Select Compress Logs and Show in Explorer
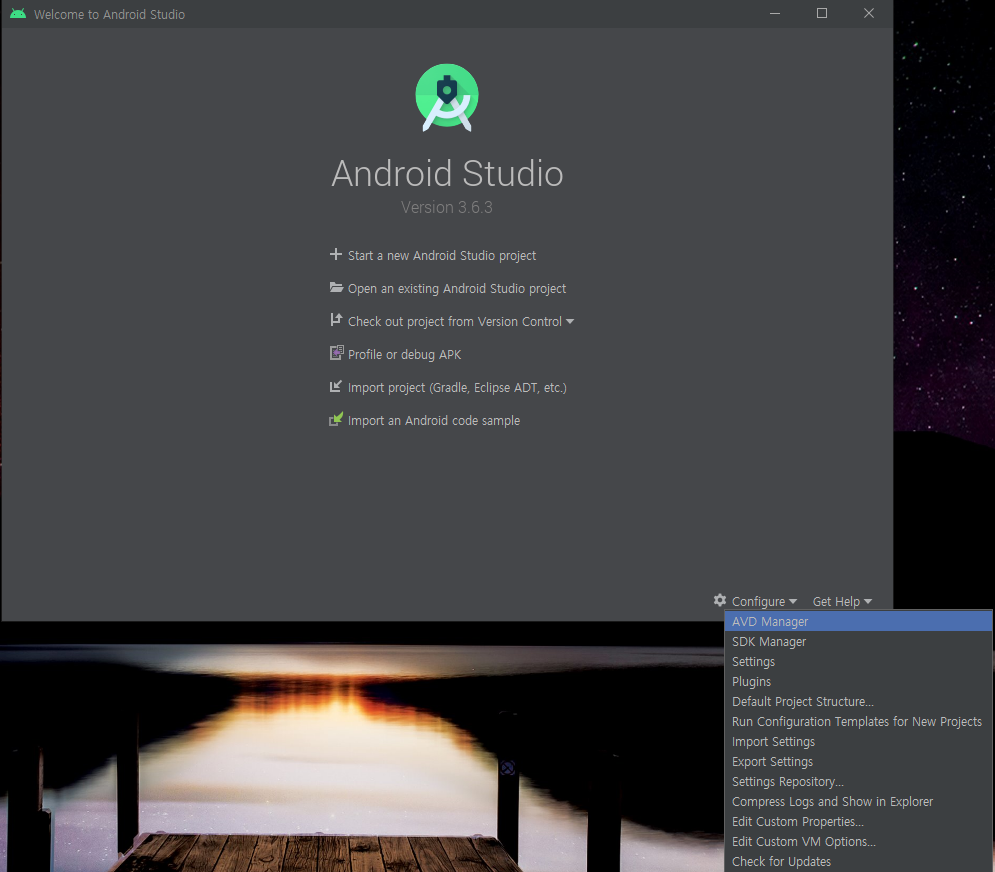This screenshot has height=872, width=995. coord(858,802)
